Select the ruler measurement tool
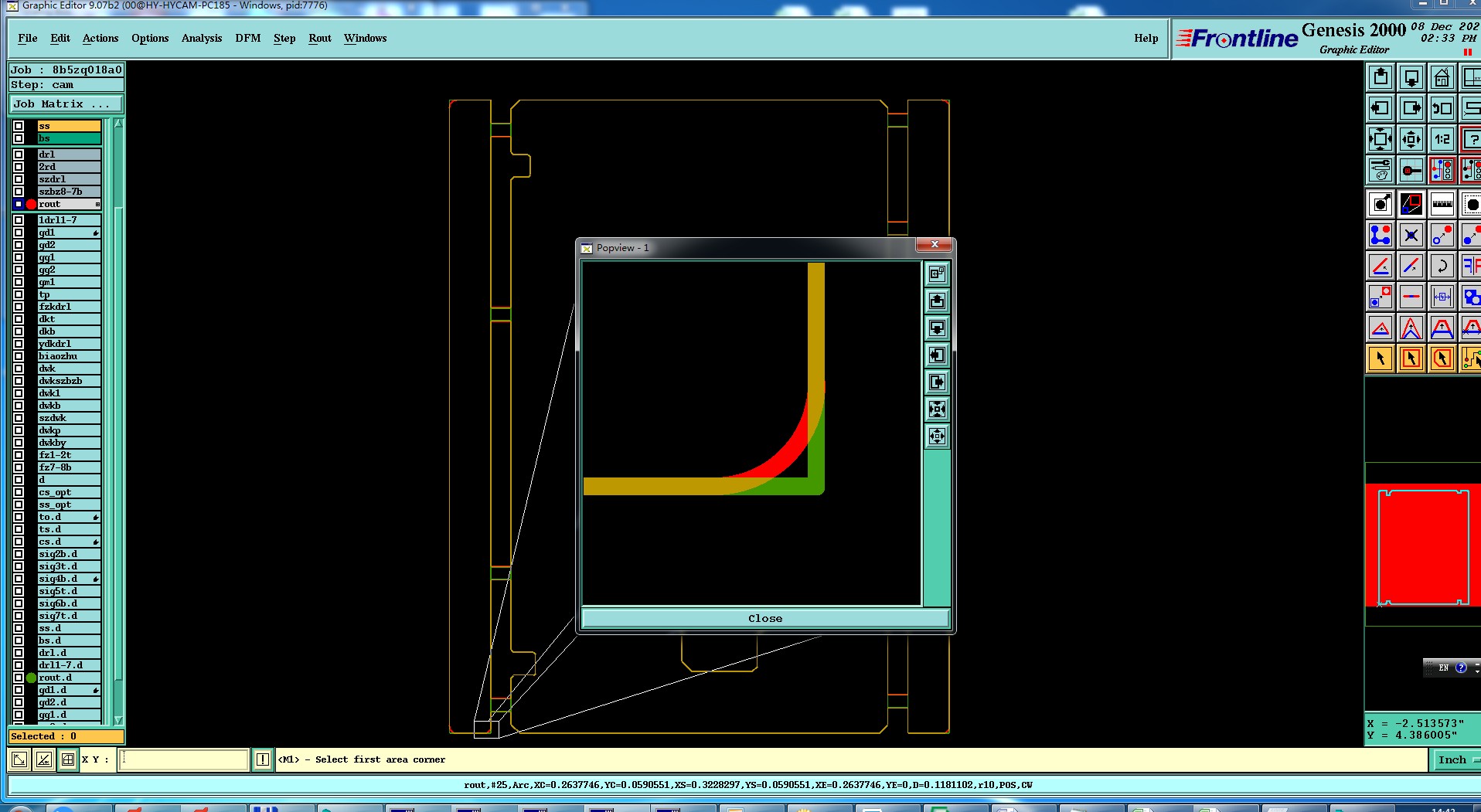 (1442, 204)
